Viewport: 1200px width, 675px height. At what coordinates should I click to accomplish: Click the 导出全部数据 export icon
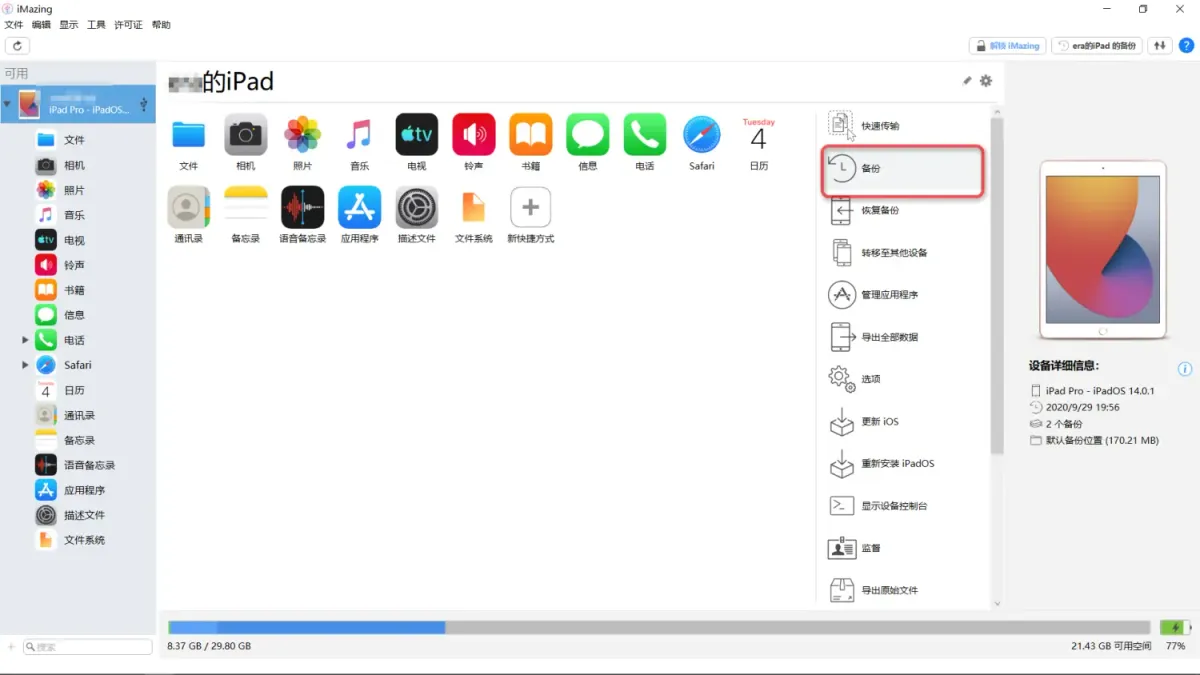pyautogui.click(x=841, y=336)
